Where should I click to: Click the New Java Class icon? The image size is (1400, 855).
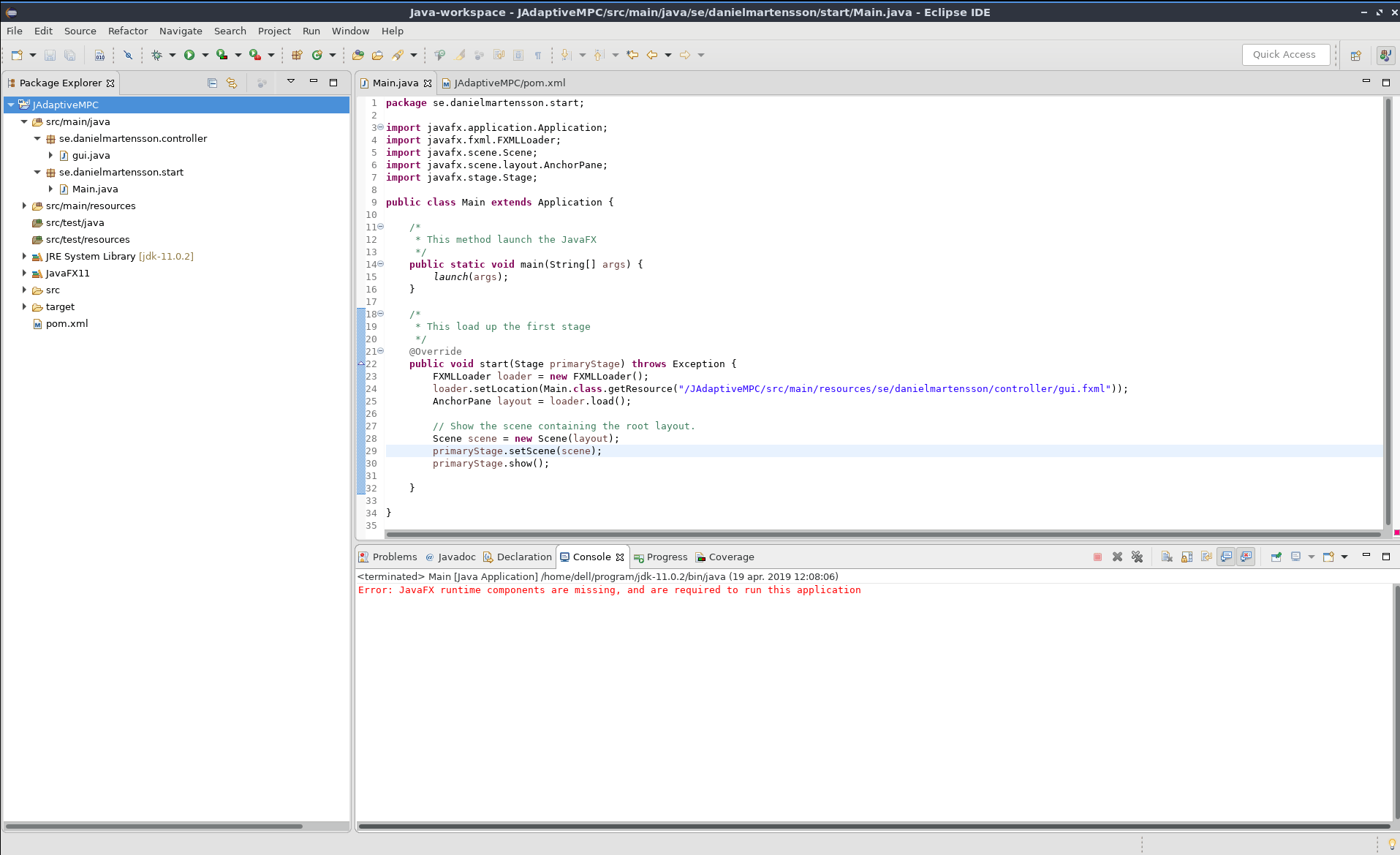point(317,55)
